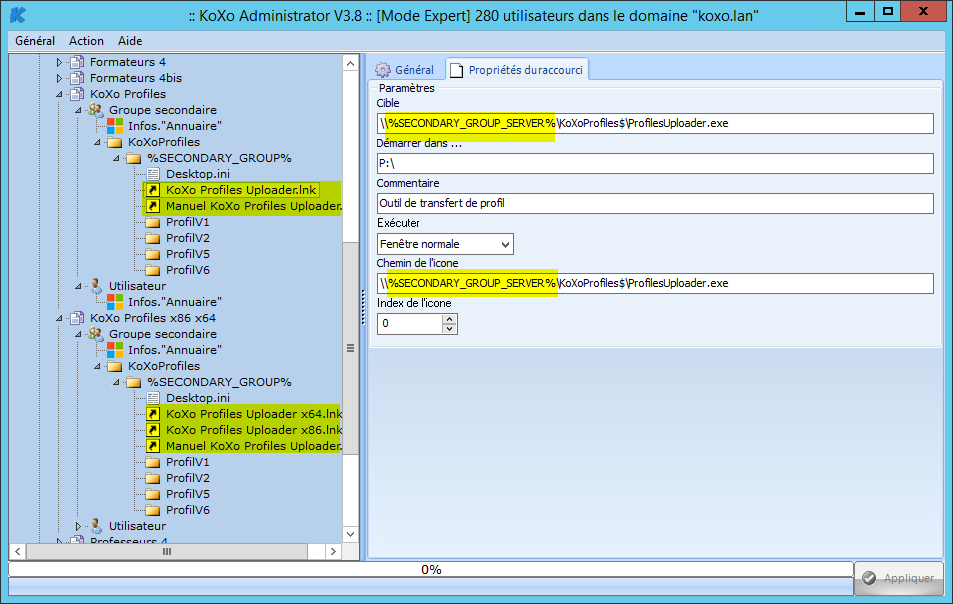
Task: Click the tree scroll down arrow
Action: click(351, 534)
